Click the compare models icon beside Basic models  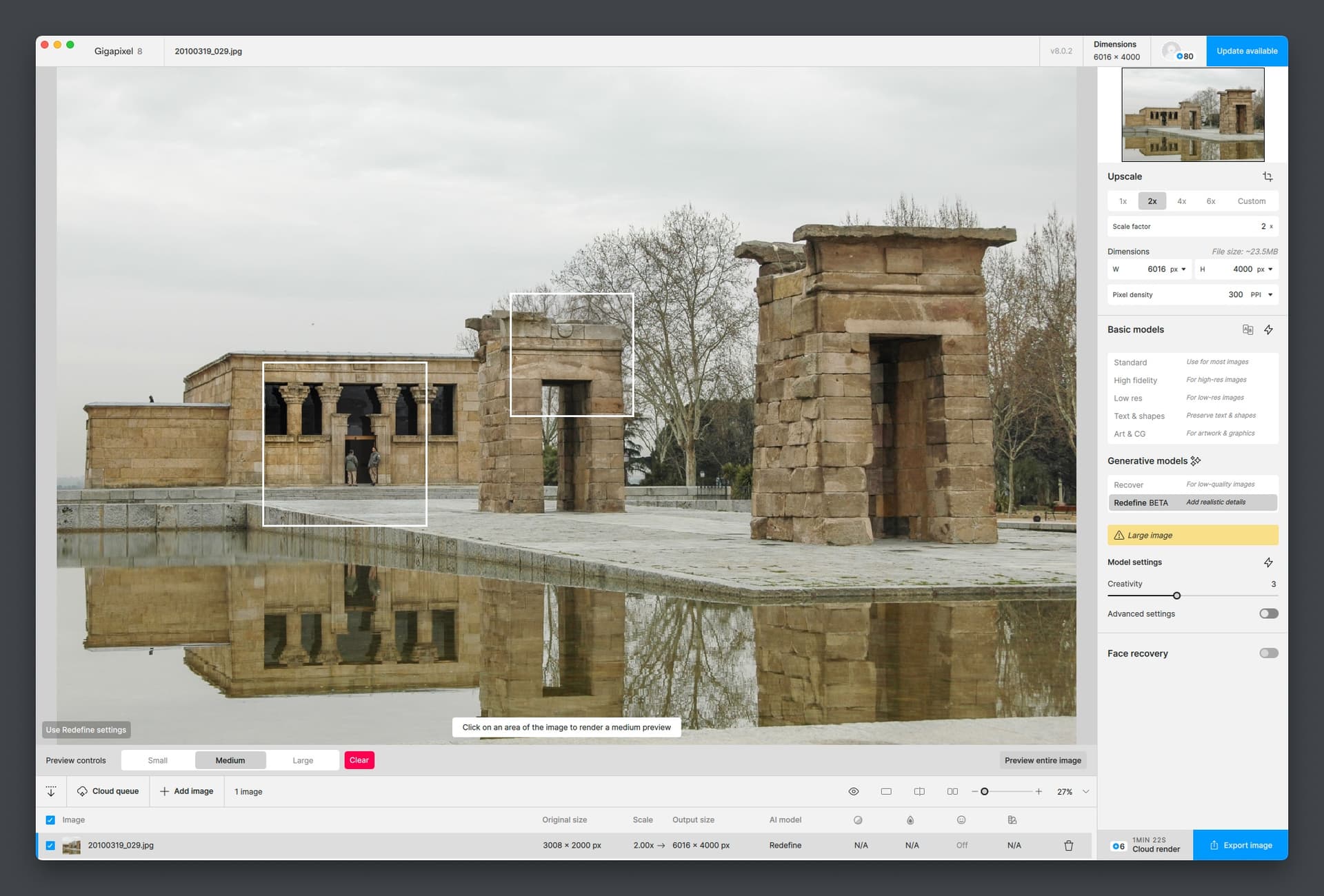pyautogui.click(x=1247, y=329)
